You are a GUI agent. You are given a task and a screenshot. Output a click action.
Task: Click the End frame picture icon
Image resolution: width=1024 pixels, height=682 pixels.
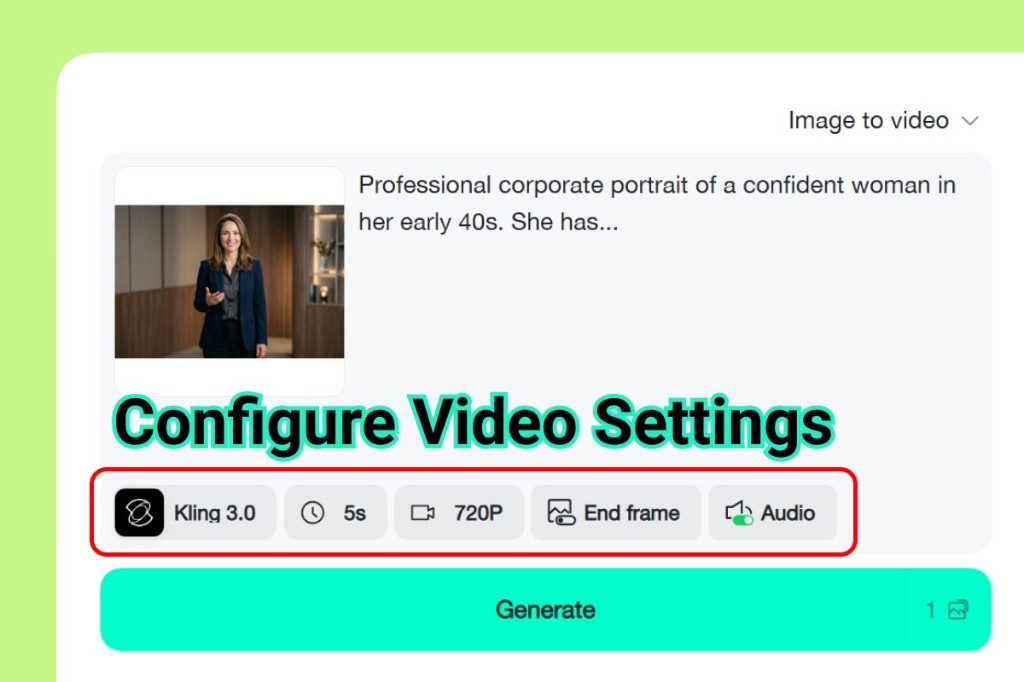click(x=561, y=512)
